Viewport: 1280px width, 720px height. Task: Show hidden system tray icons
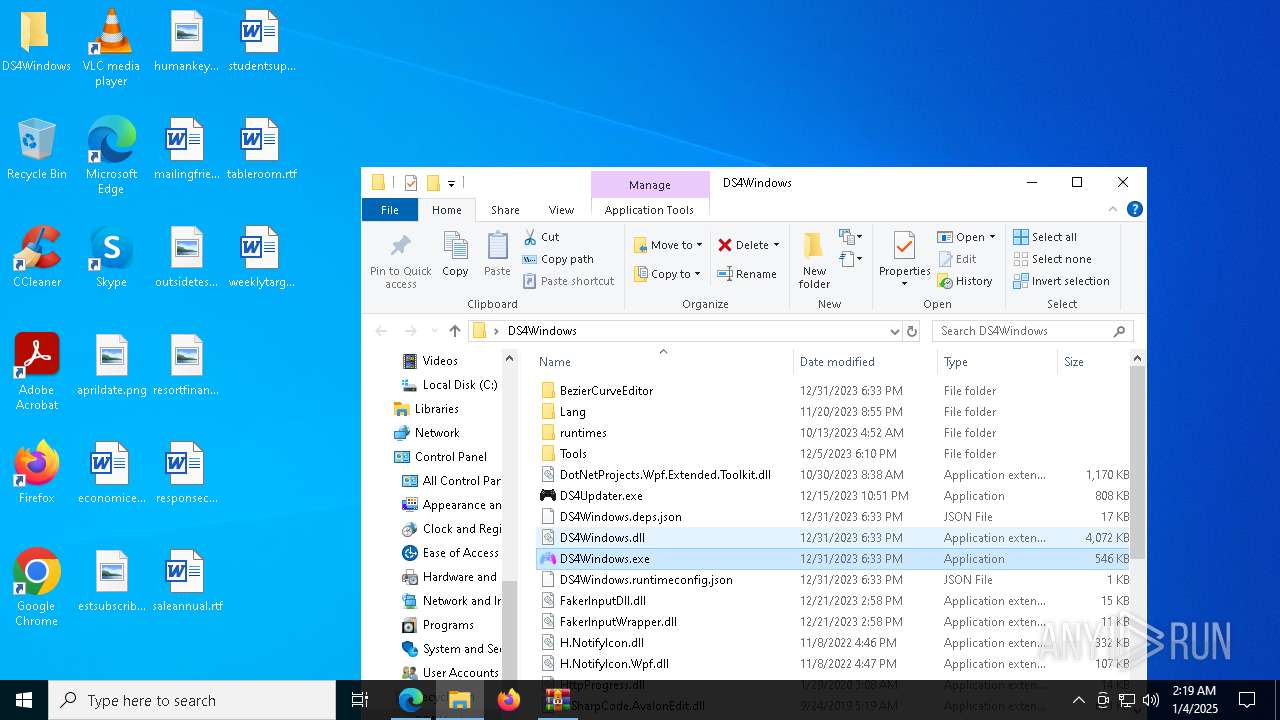[x=1078, y=700]
